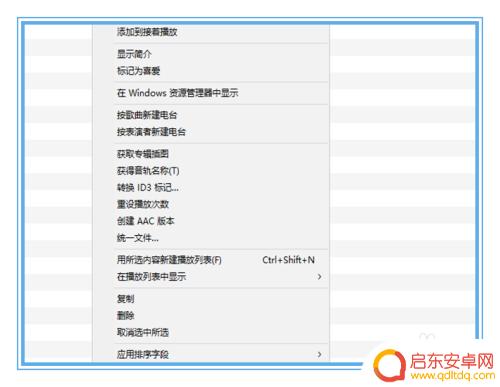Viewport: 500px width, 387px height.
Task: Expand arrow beside 在播放列表中显示
Action: coord(319,277)
